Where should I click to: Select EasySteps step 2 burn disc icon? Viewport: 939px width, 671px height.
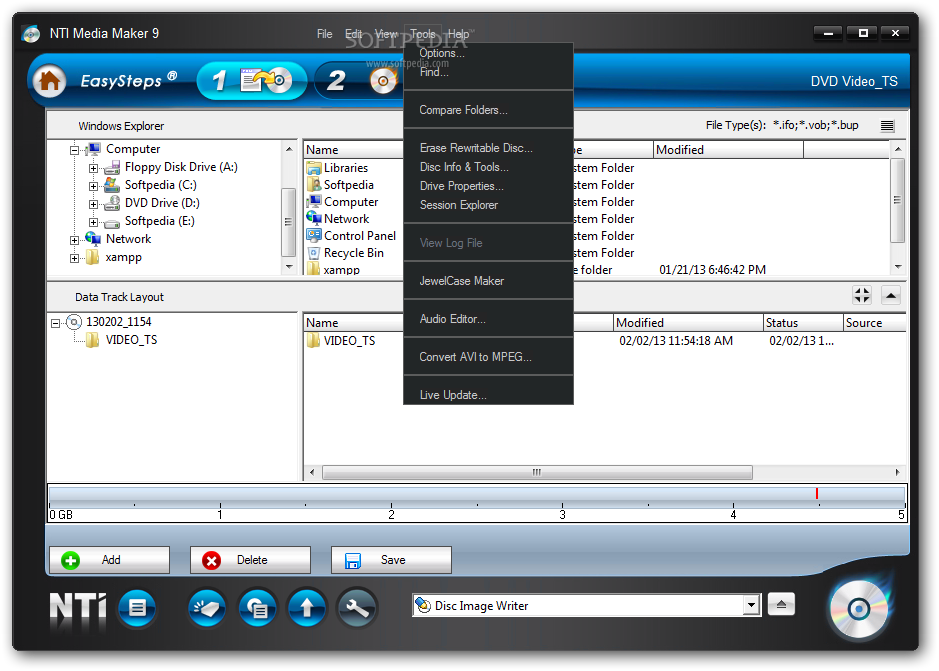point(383,81)
